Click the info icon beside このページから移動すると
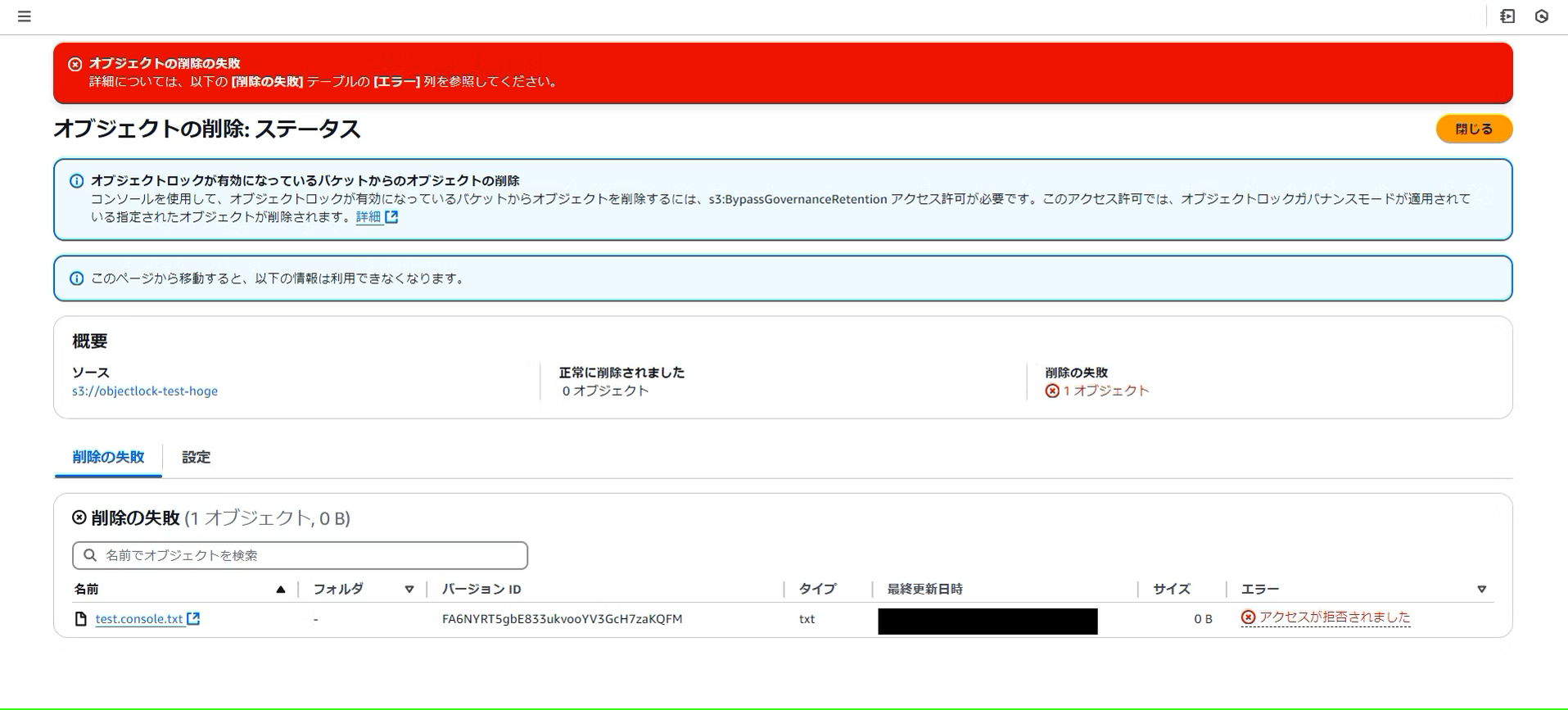1568x710 pixels. click(x=77, y=278)
